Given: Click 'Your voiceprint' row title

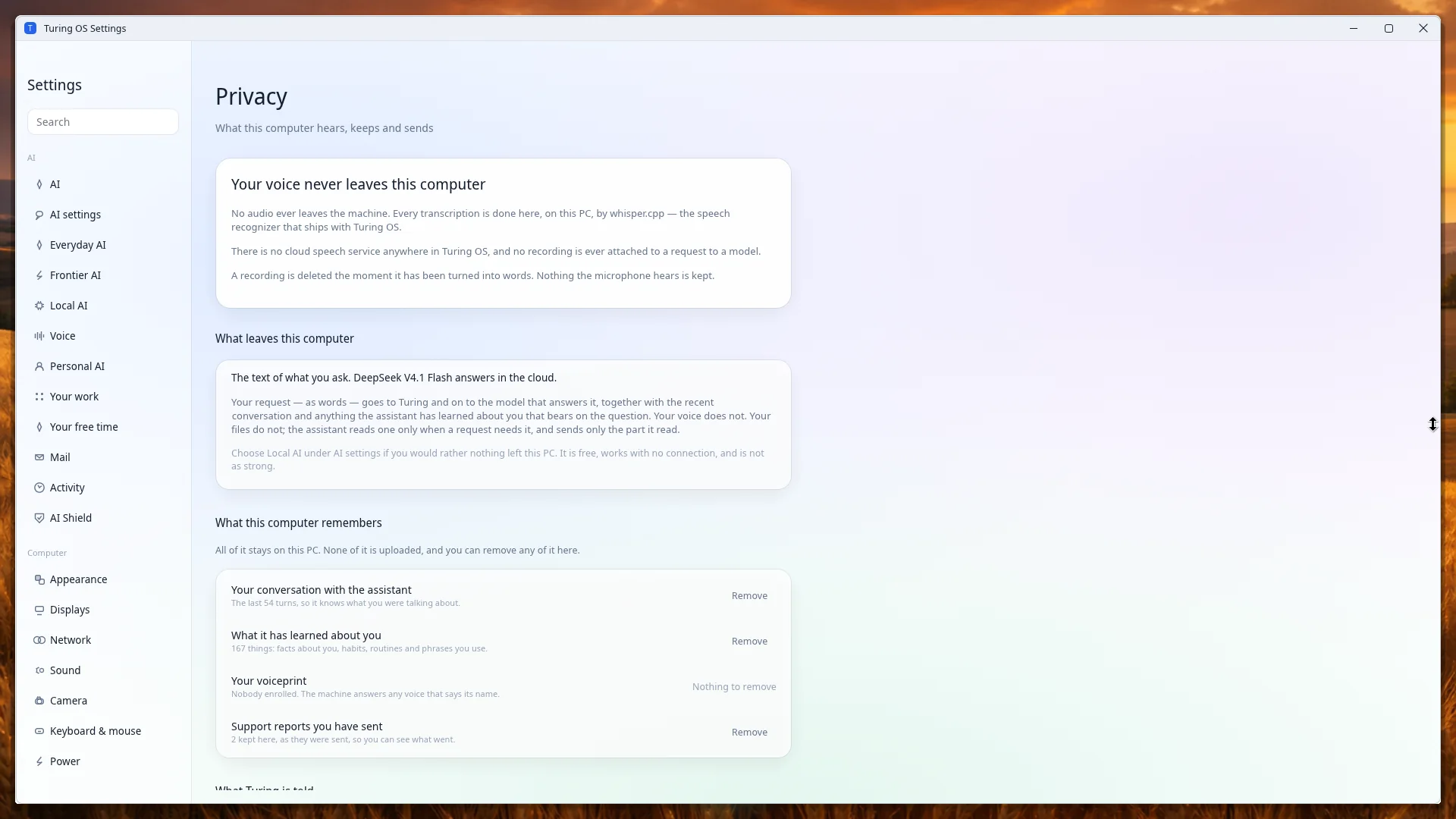Looking at the screenshot, I should (268, 681).
